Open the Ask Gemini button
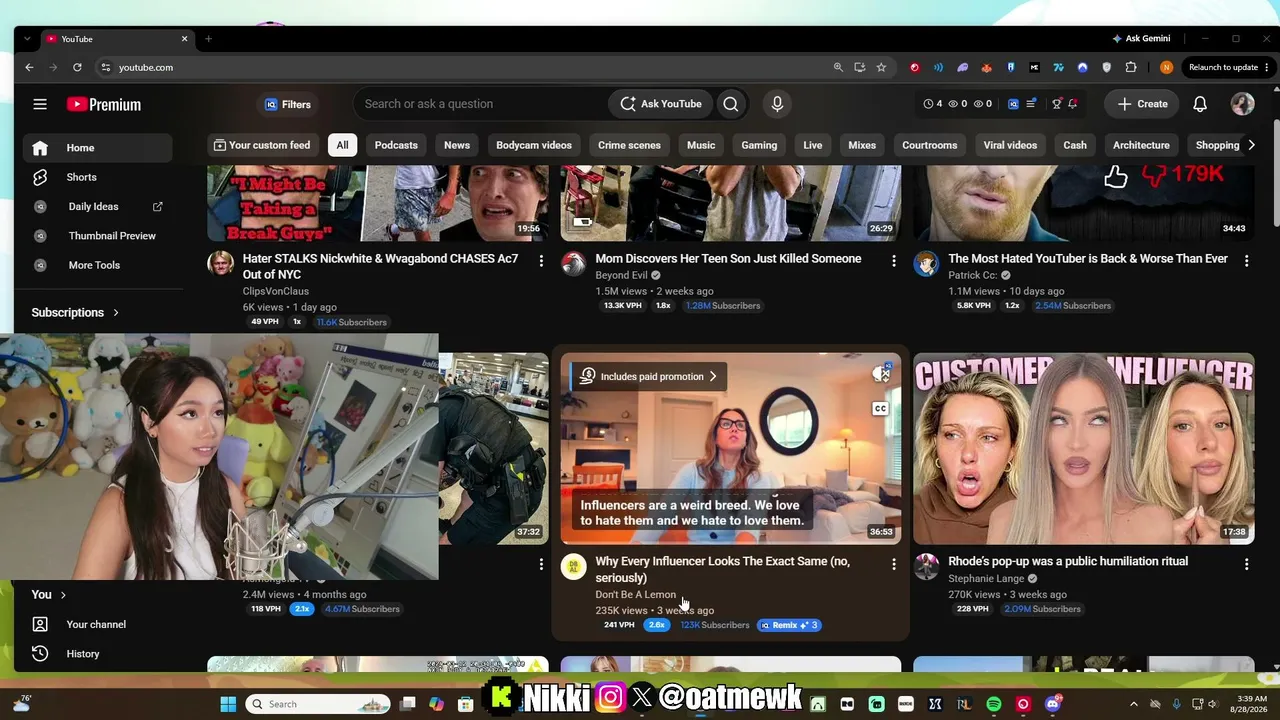 (x=1141, y=39)
